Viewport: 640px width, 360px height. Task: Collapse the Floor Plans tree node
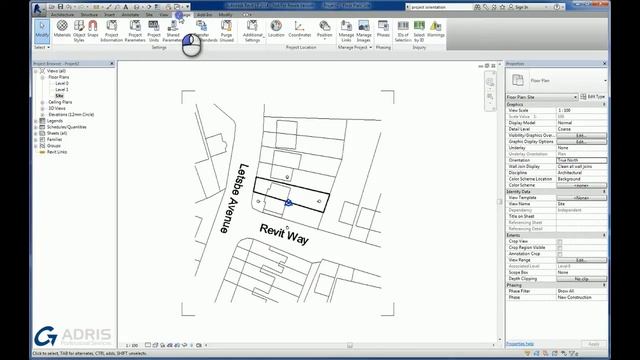[x=42, y=77]
